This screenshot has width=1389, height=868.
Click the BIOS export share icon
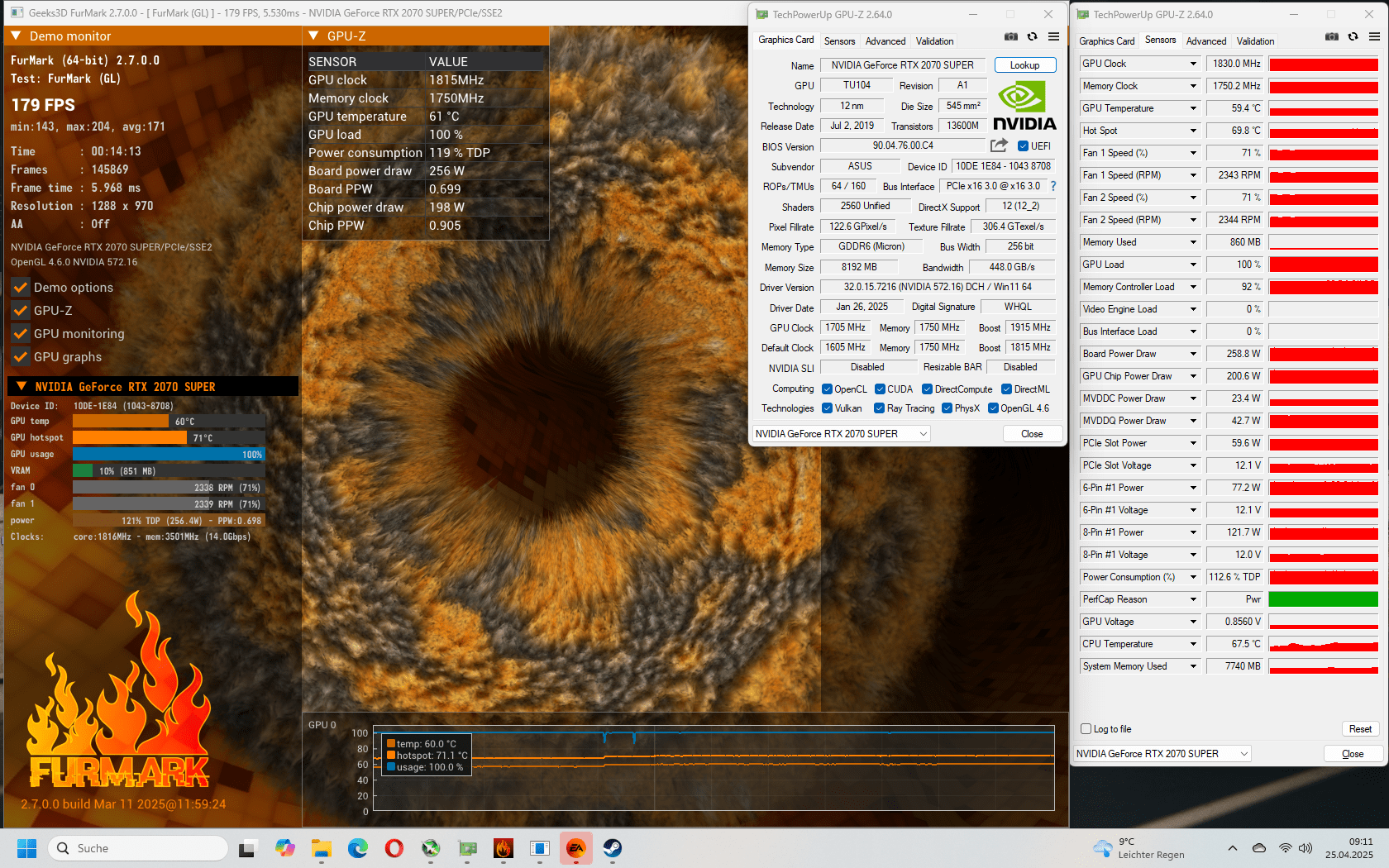pos(999,145)
